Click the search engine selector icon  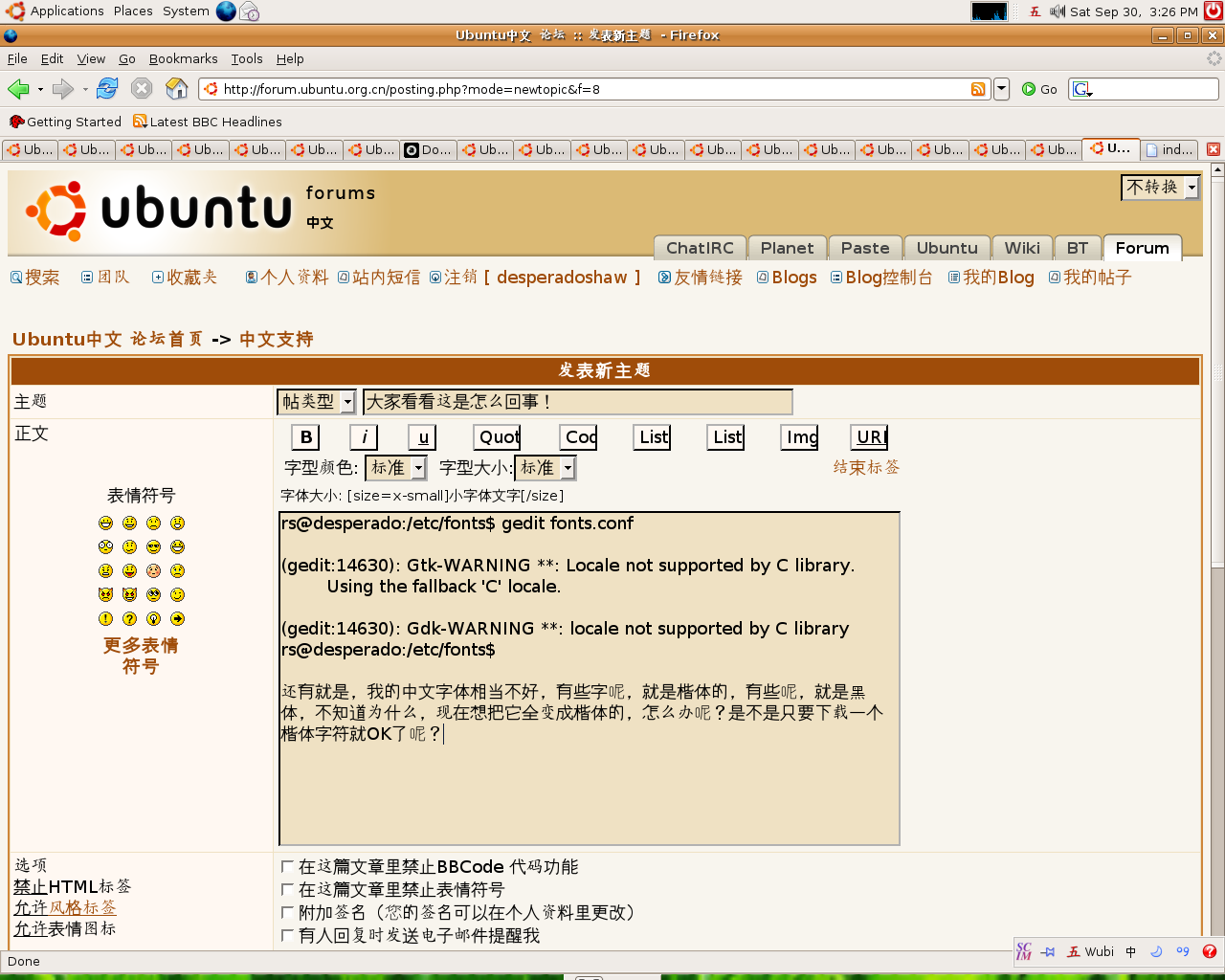tap(1082, 89)
